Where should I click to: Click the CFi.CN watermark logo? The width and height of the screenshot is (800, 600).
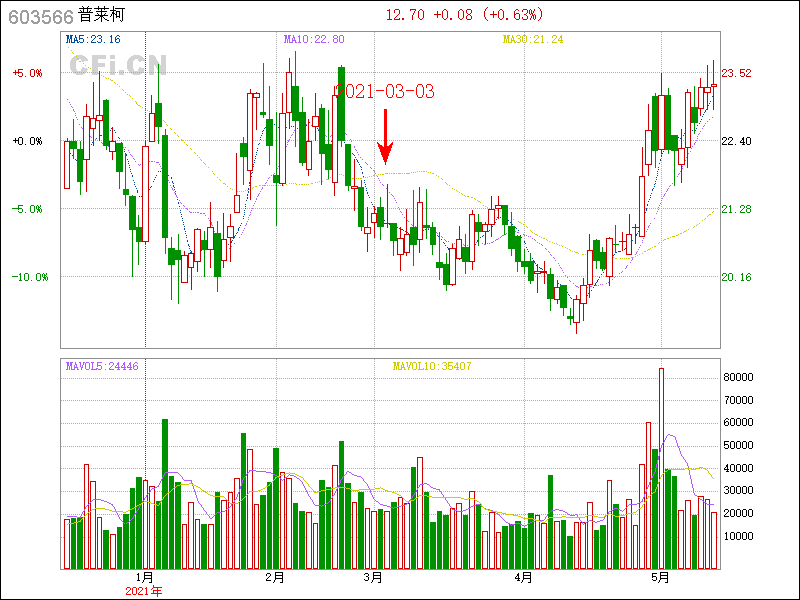point(118,65)
